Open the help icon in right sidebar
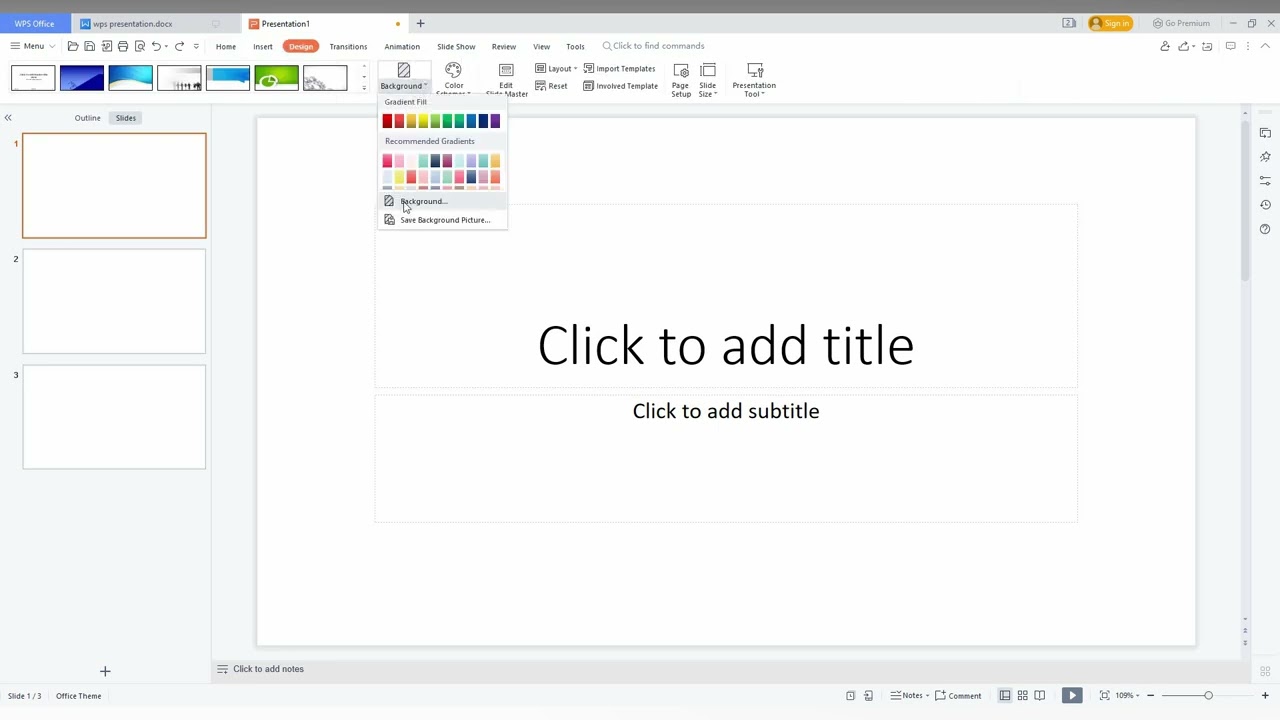The image size is (1280, 720). click(1265, 229)
